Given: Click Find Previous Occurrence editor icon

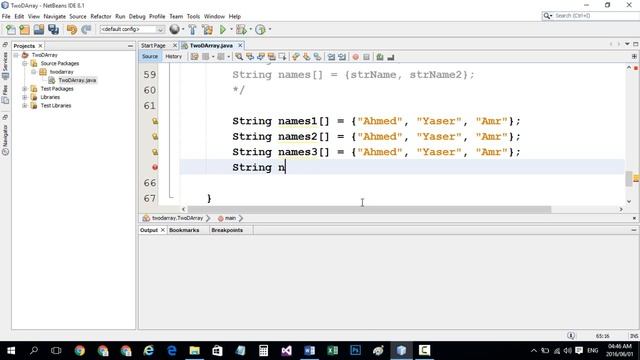Looking at the screenshot, I should 250,57.
